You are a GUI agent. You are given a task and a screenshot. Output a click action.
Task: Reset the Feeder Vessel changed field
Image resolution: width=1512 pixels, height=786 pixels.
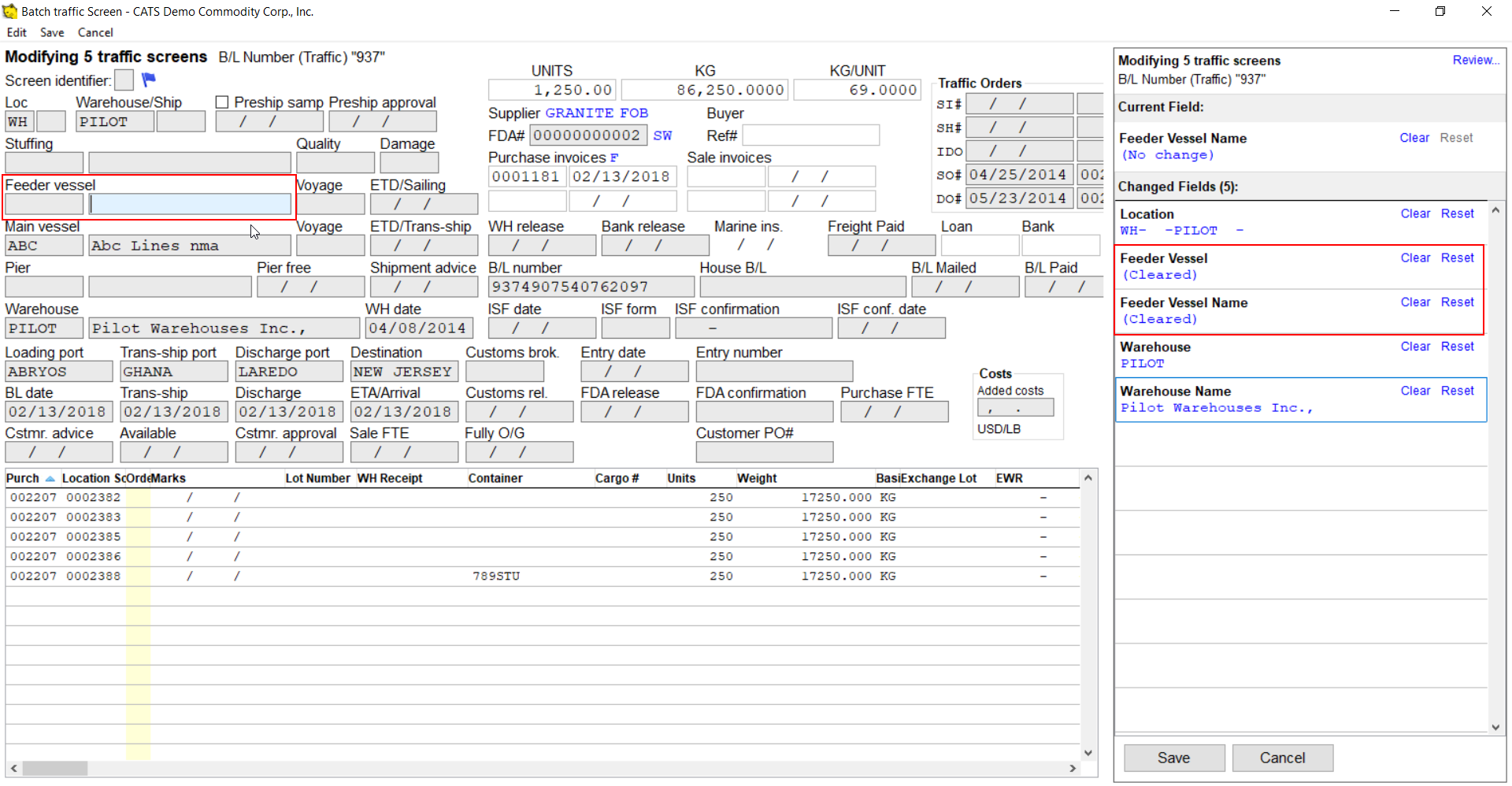tap(1458, 258)
